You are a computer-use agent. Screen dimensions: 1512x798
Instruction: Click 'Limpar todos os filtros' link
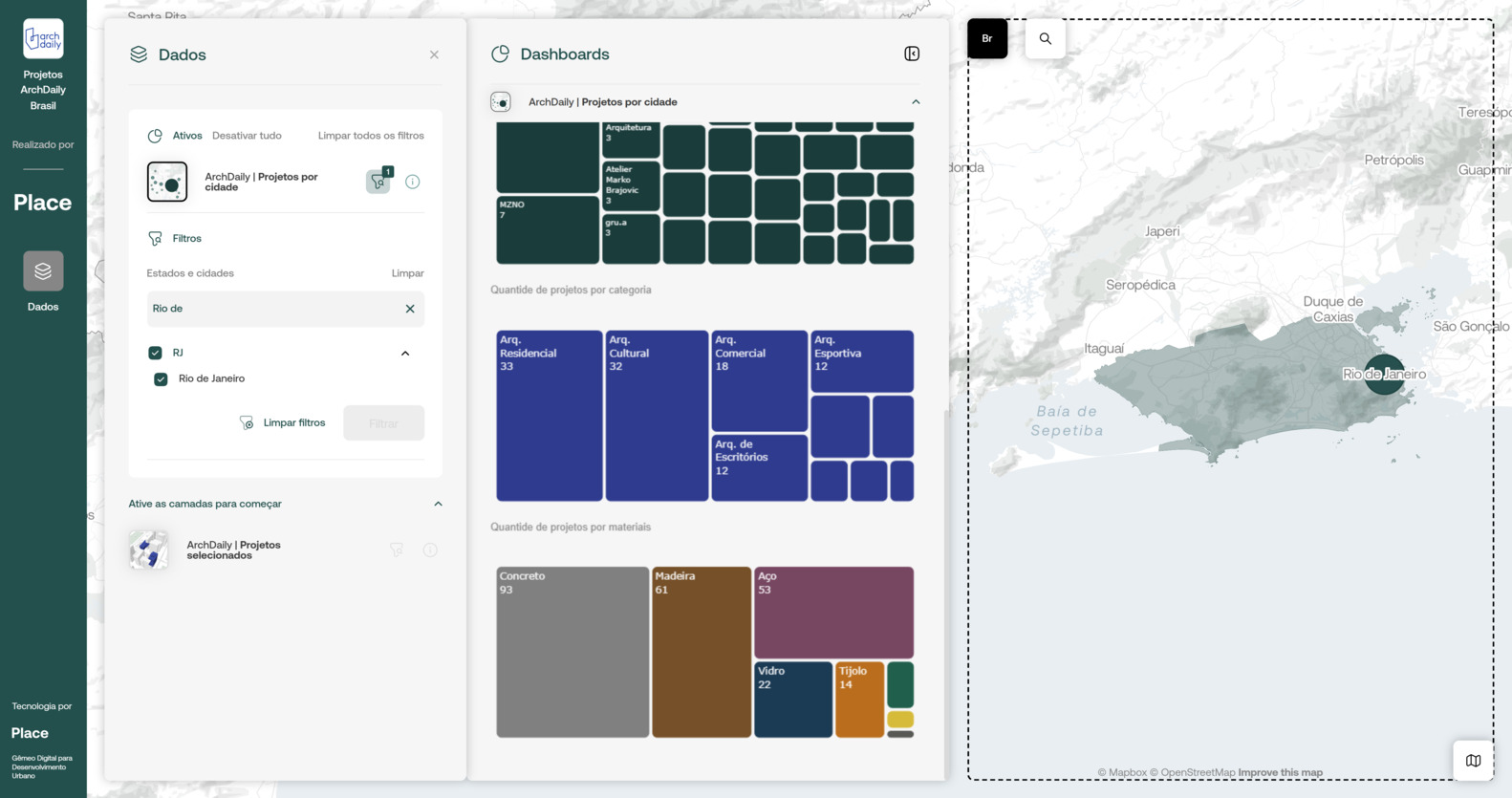click(371, 136)
